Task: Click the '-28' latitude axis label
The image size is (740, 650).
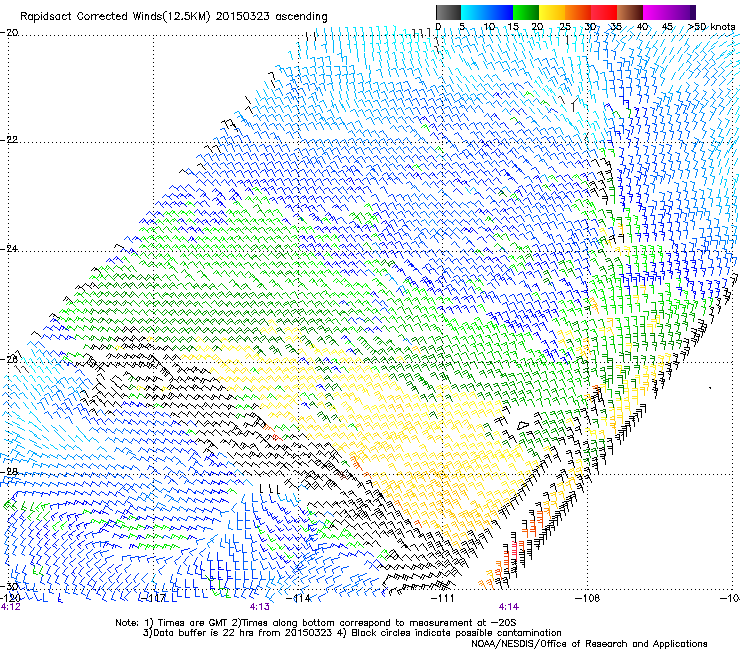Action: pos(9,471)
